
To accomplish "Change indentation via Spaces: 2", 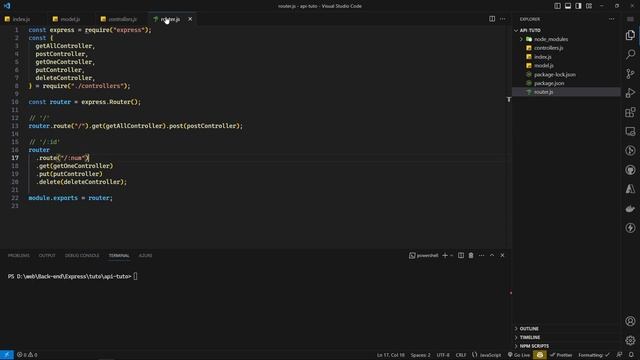I will (420, 355).
